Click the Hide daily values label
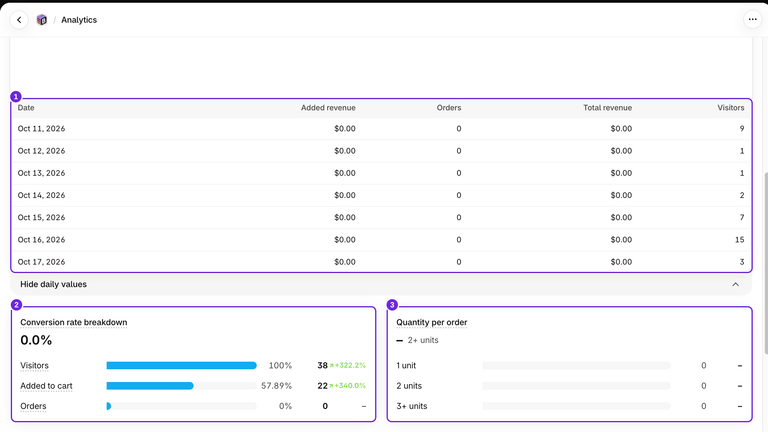This screenshot has height=432, width=768. pos(53,284)
